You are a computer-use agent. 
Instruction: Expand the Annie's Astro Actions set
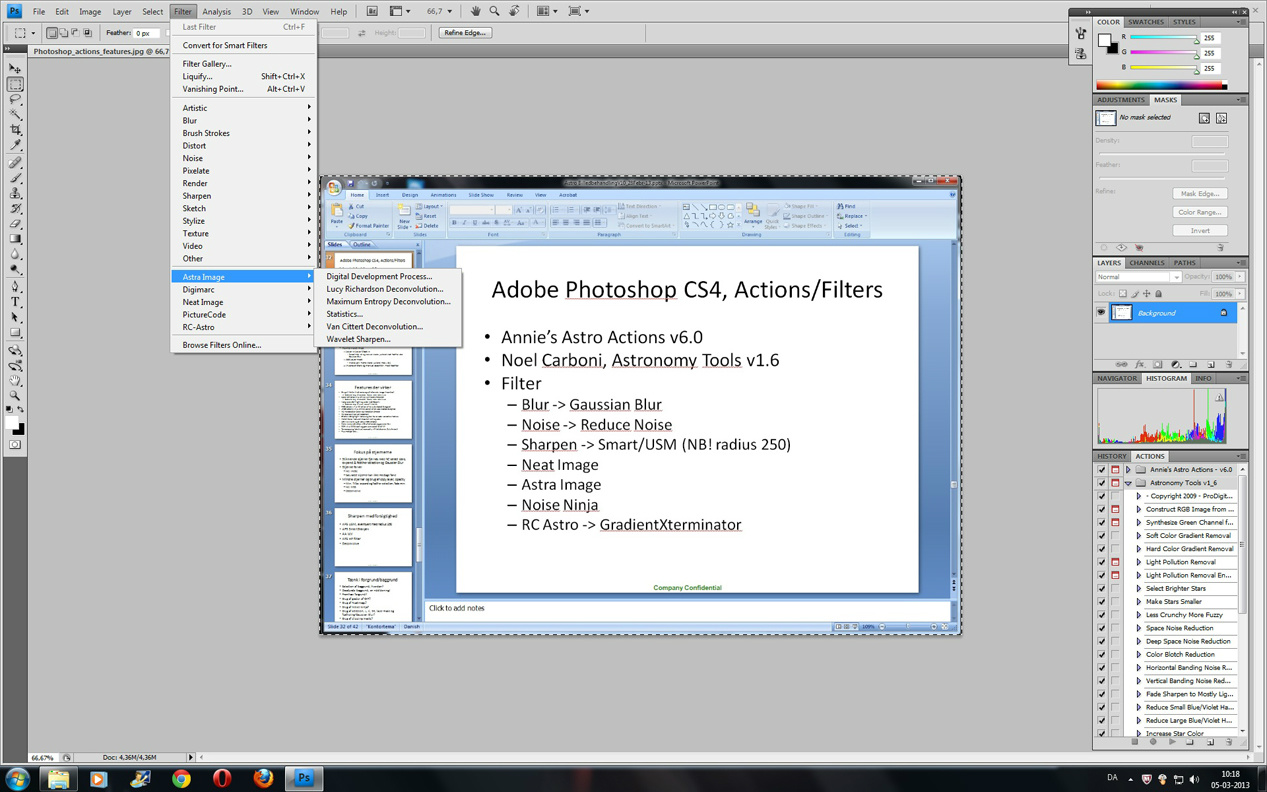(1128, 469)
